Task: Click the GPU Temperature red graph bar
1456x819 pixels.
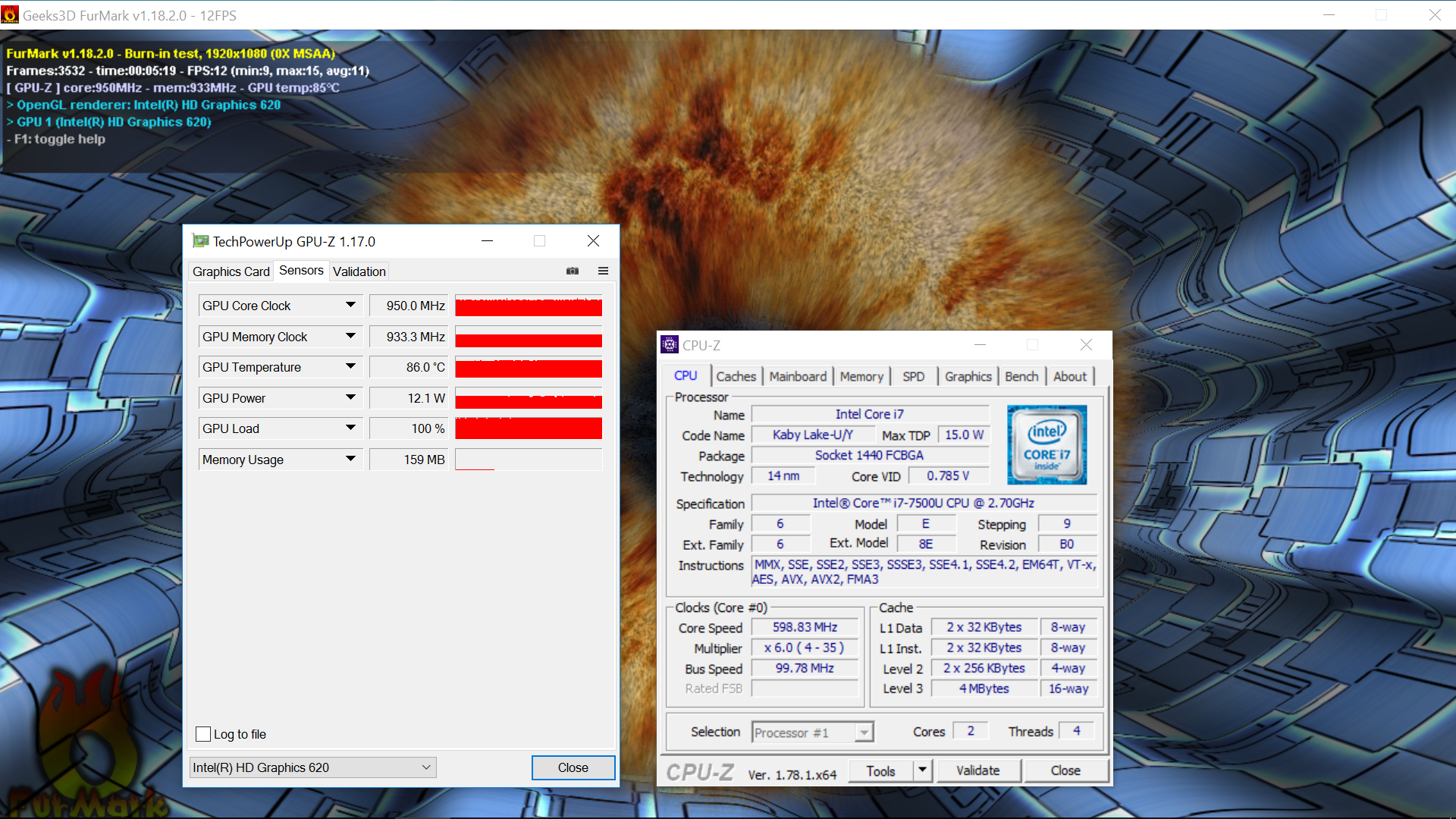Action: (x=529, y=367)
